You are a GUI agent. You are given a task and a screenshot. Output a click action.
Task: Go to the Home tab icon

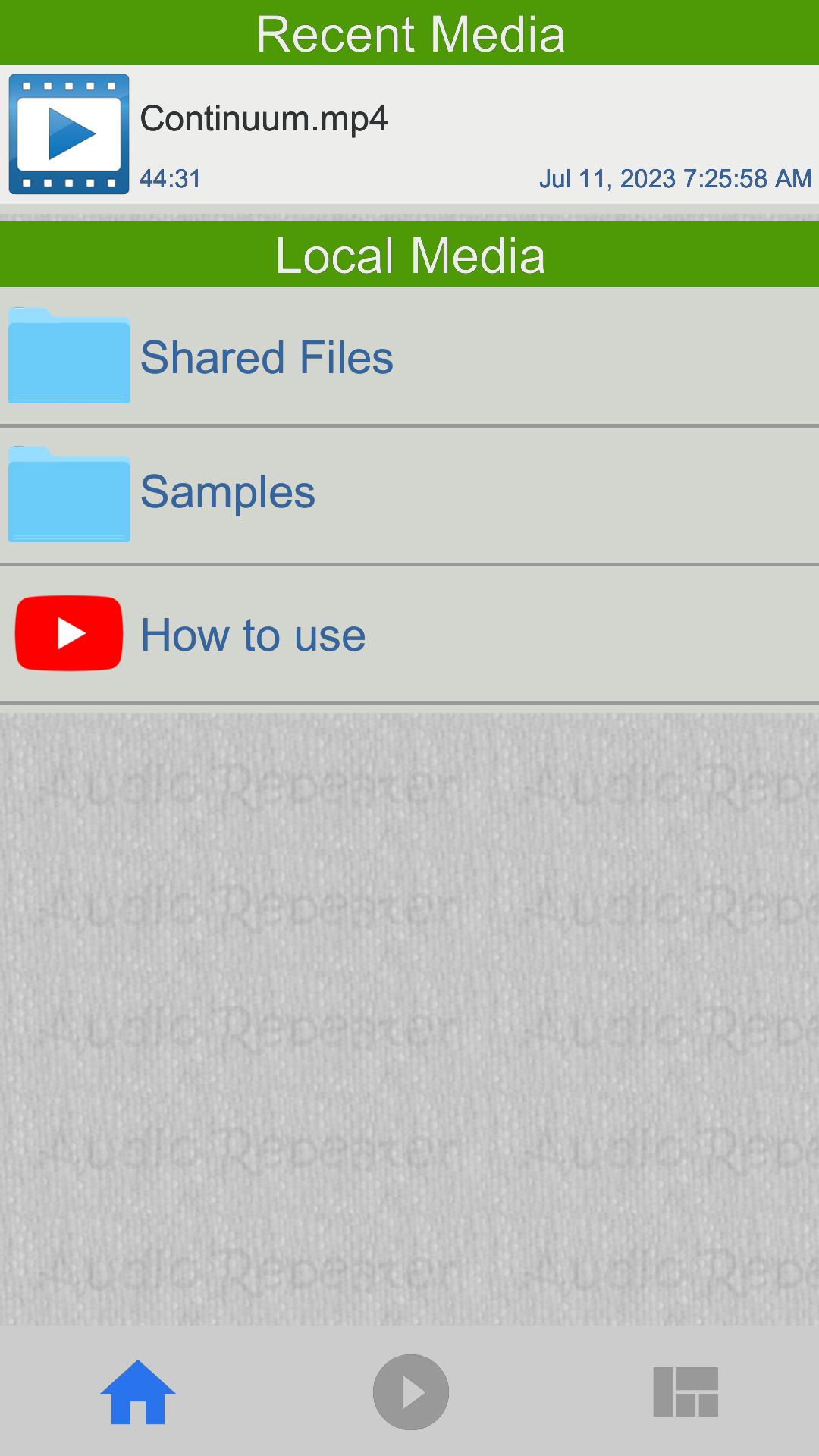tap(138, 1392)
